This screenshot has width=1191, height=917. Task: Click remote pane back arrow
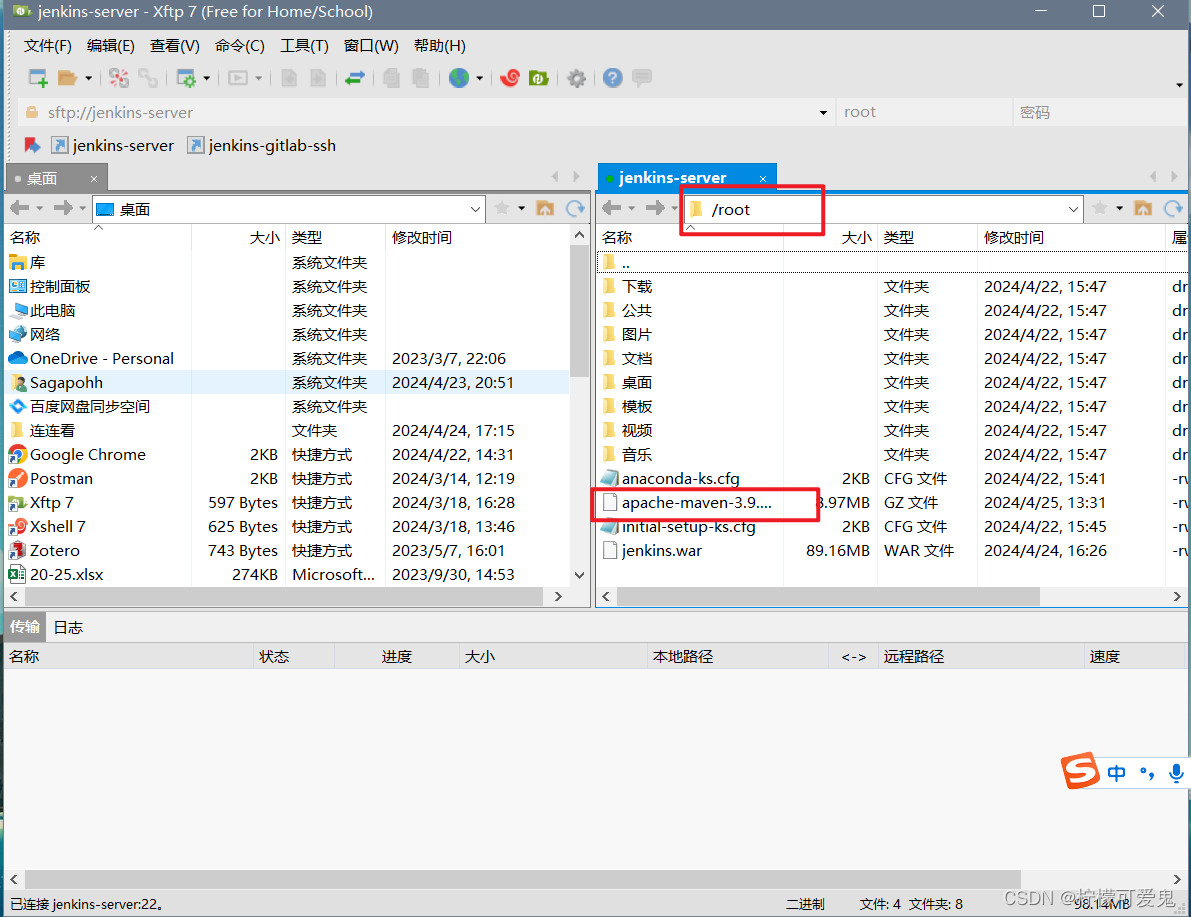[611, 208]
